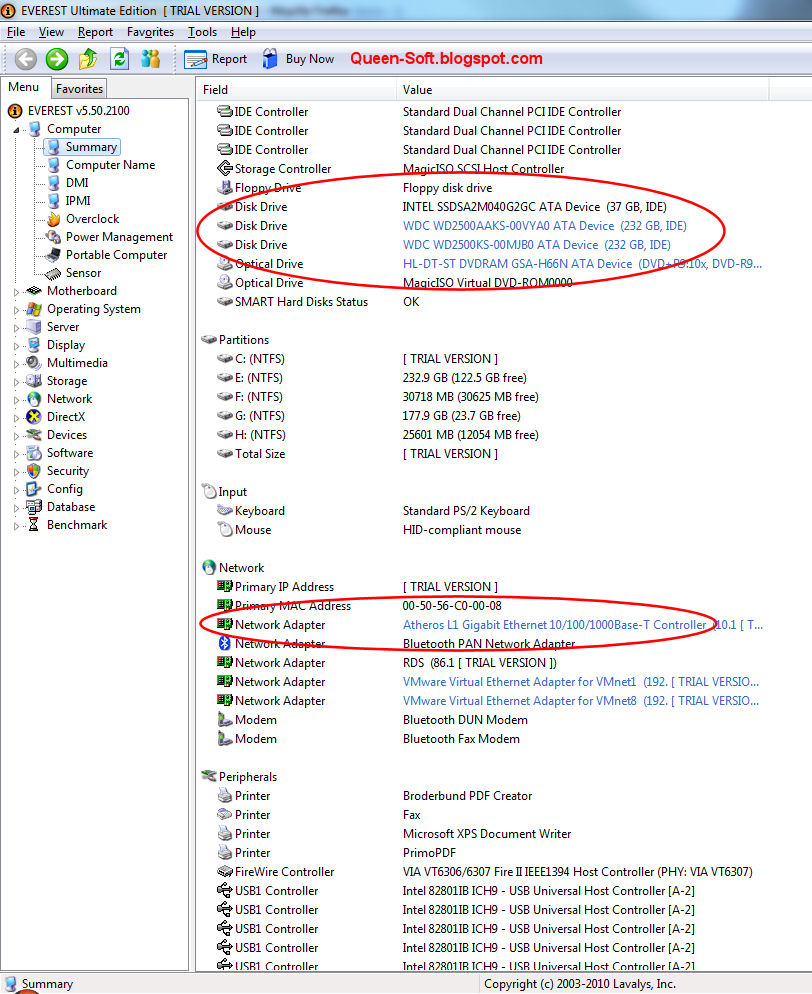Viewport: 812px width, 994px height.
Task: Open VMware Virtual Ethernet Adapter VMnet8 link
Action: (x=581, y=701)
